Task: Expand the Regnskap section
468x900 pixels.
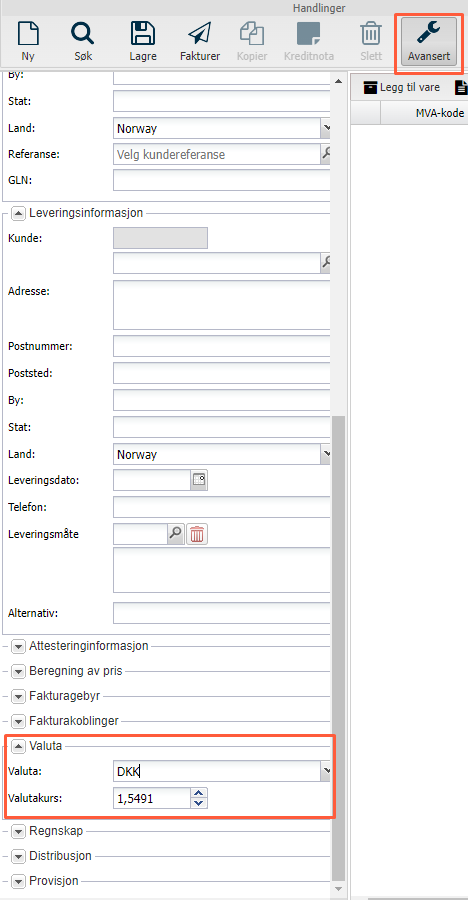Action: (x=19, y=830)
